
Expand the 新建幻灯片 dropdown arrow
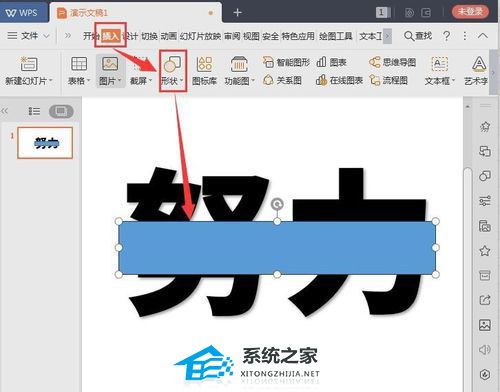tap(51, 80)
